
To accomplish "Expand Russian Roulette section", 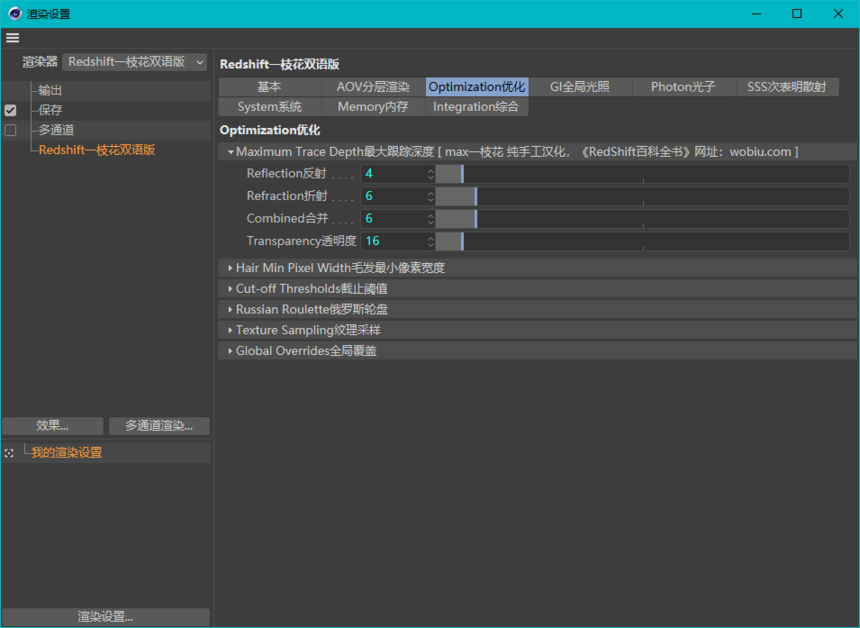I will 230,309.
